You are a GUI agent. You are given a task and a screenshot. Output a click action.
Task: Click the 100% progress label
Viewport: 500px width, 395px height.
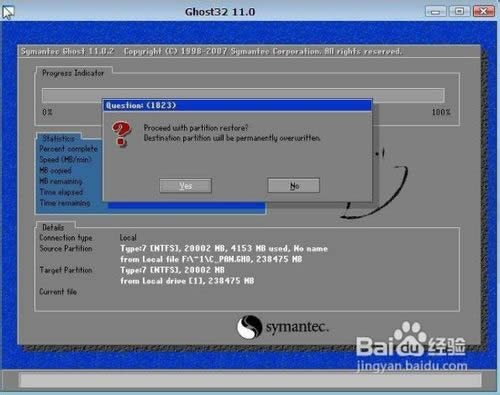tap(441, 112)
